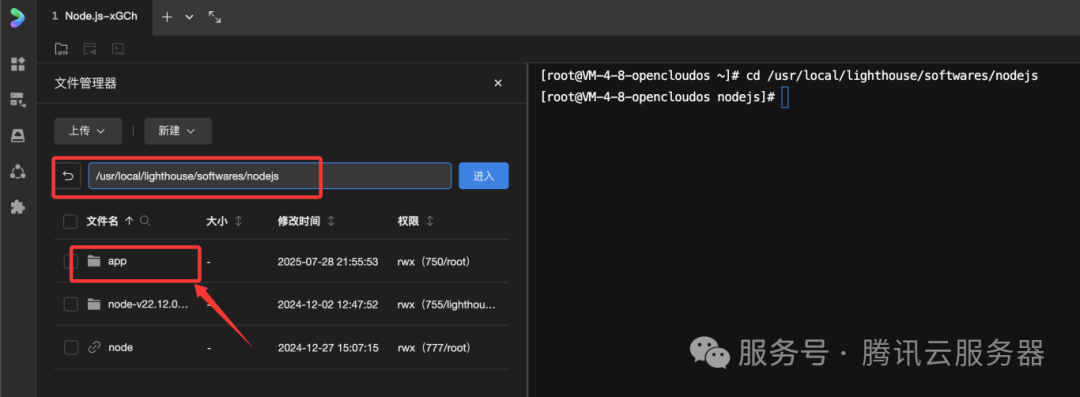
Task: Open the 新建 dropdown
Action: (178, 131)
